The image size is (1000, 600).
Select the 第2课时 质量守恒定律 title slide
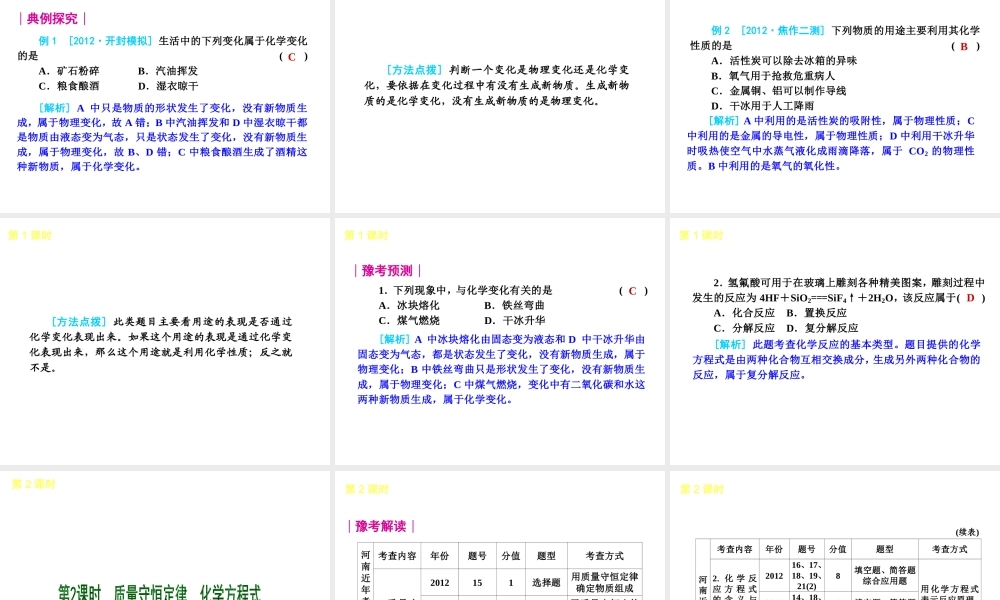[165, 536]
